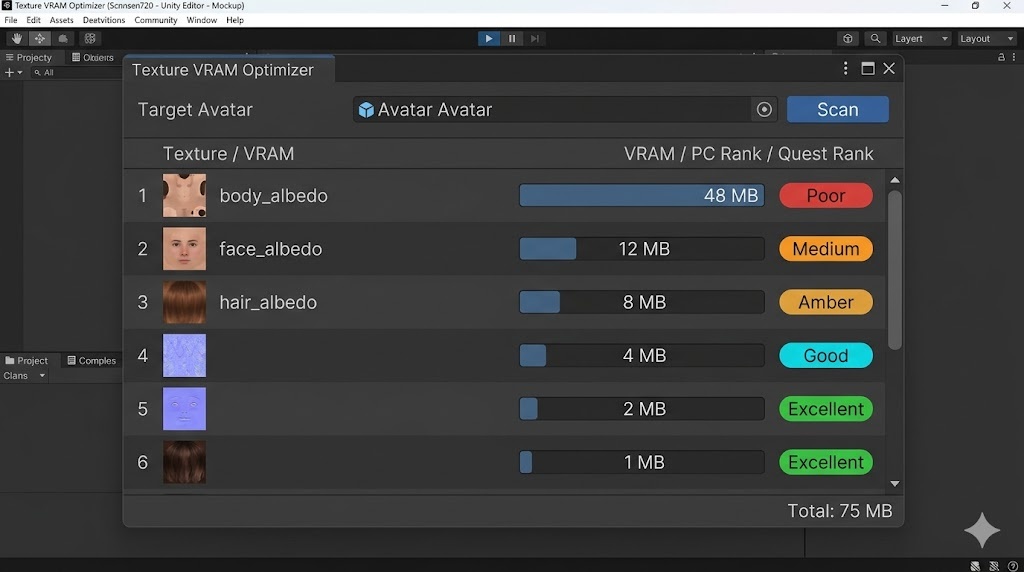The image size is (1024, 572).
Task: Click the 12 MB VRAM bar
Action: 642,249
